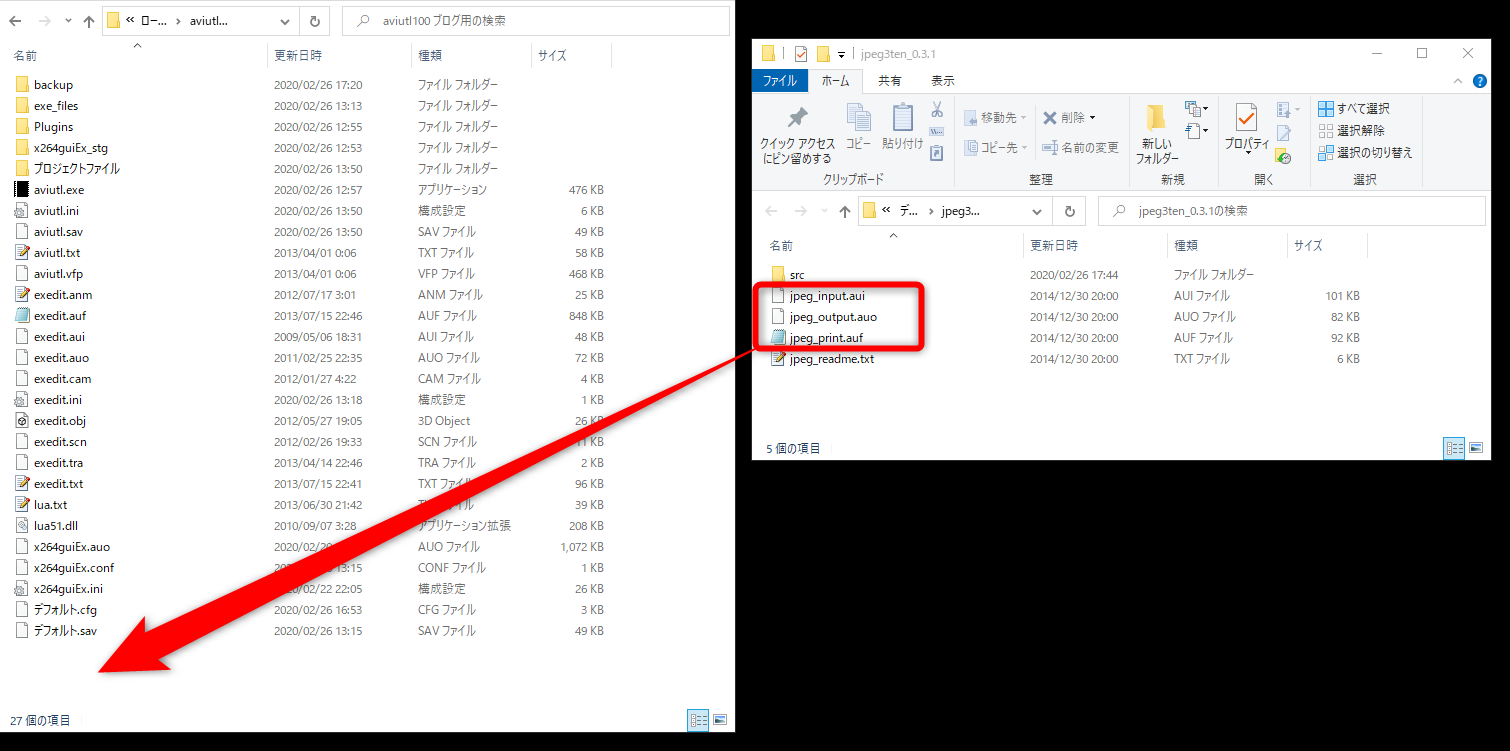Click the Edit icon in the Open group
The height and width of the screenshot is (751, 1510).
tap(1284, 133)
